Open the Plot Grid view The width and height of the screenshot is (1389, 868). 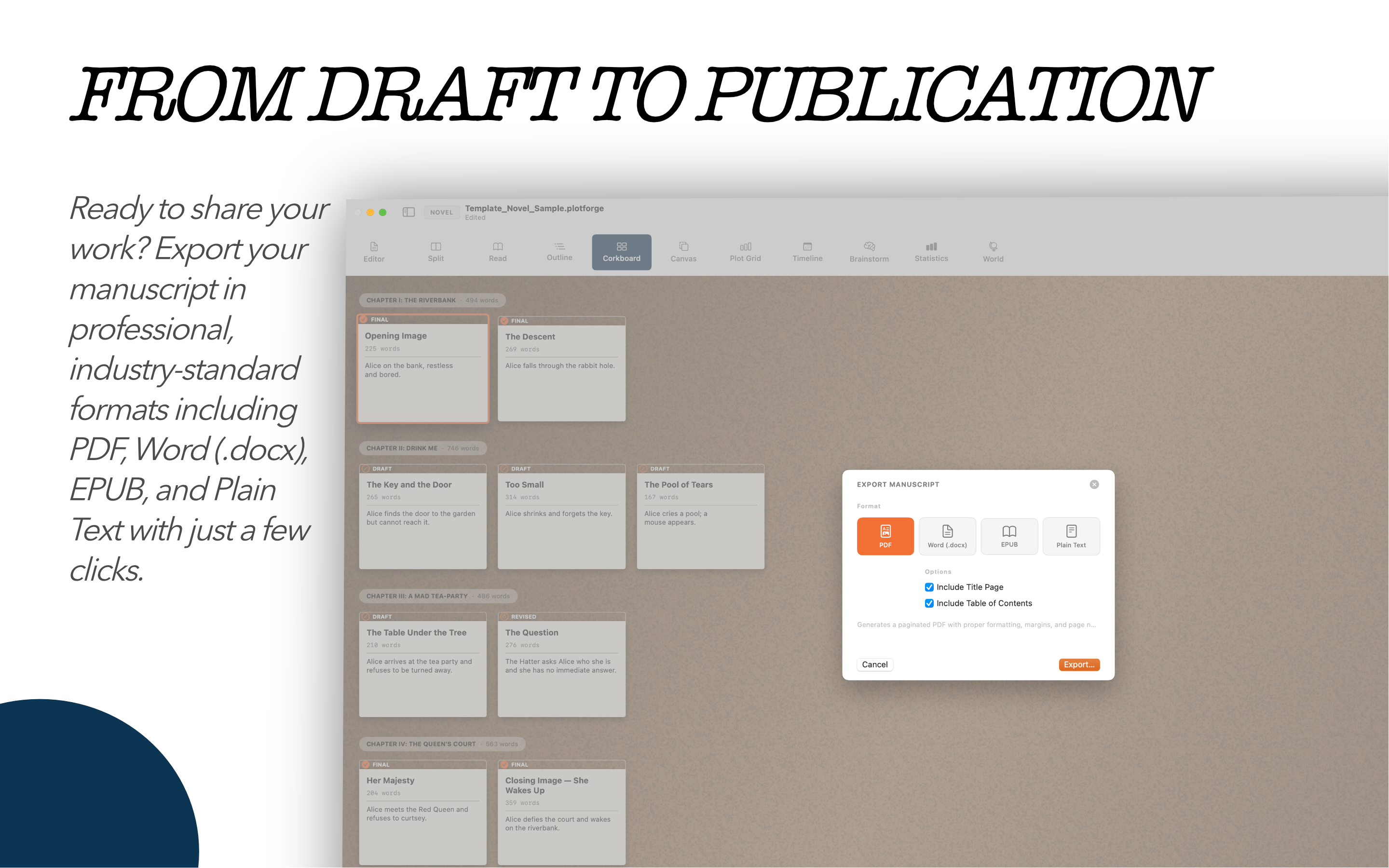745,252
